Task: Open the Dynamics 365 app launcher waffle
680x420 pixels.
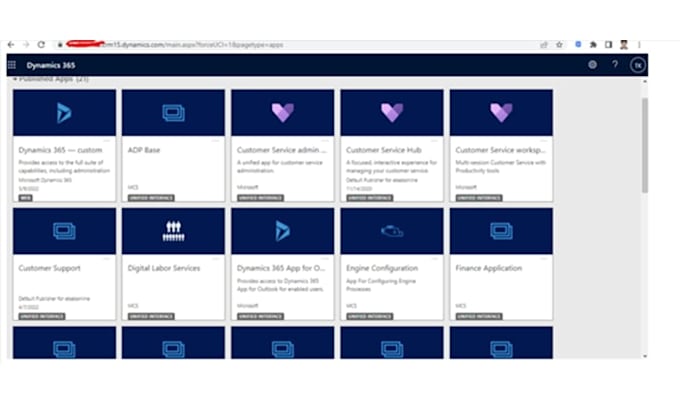Action: [x=12, y=65]
